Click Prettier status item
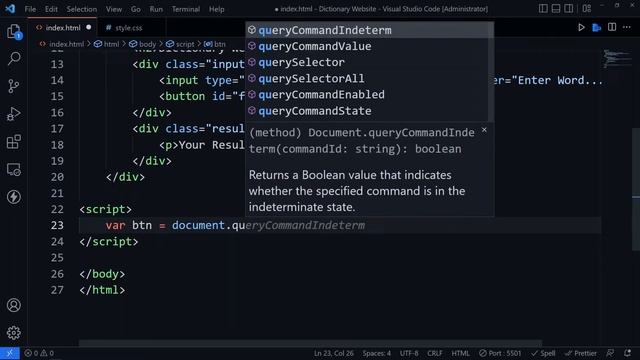This screenshot has height=360, width=640. tap(580, 353)
